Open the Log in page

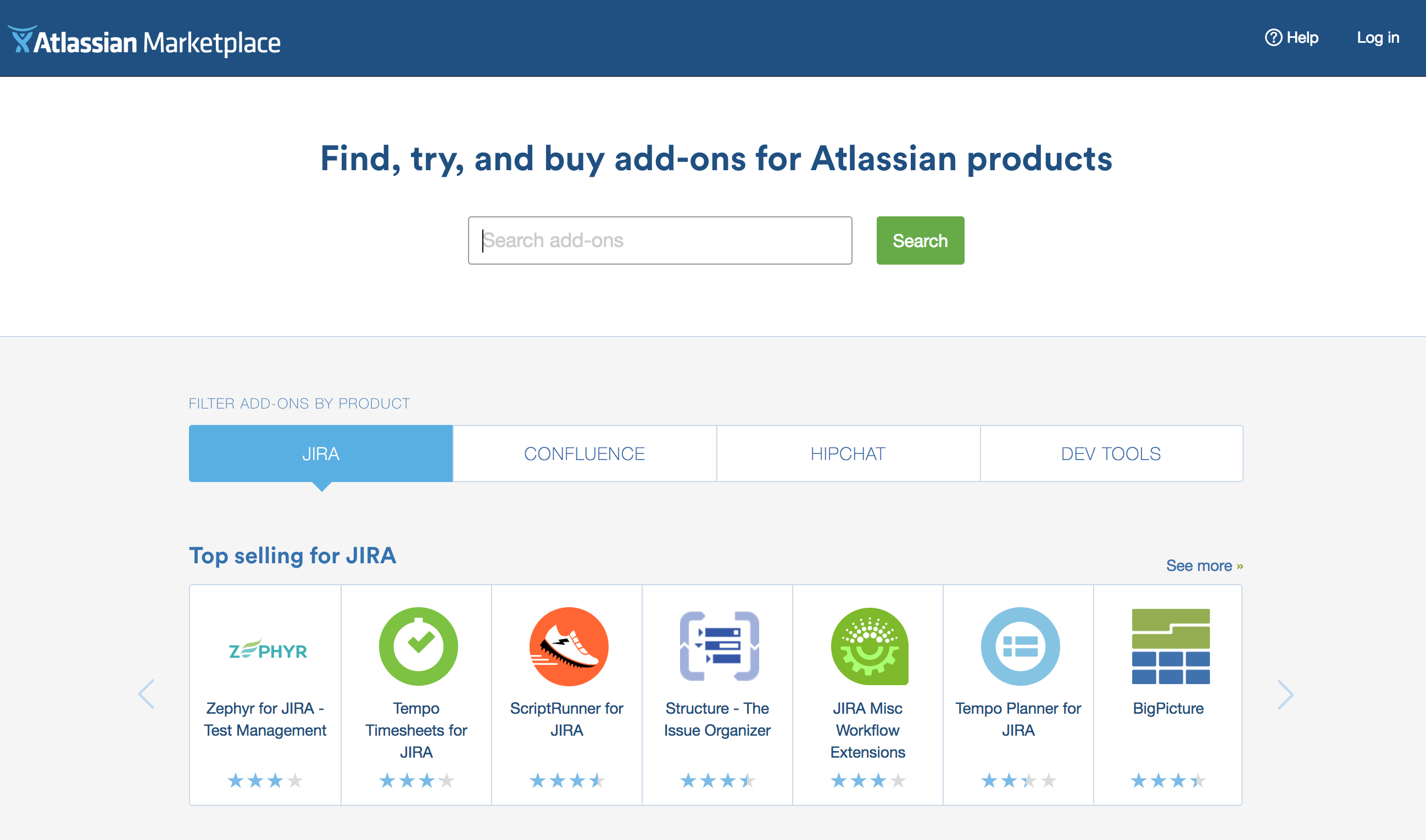(1378, 37)
